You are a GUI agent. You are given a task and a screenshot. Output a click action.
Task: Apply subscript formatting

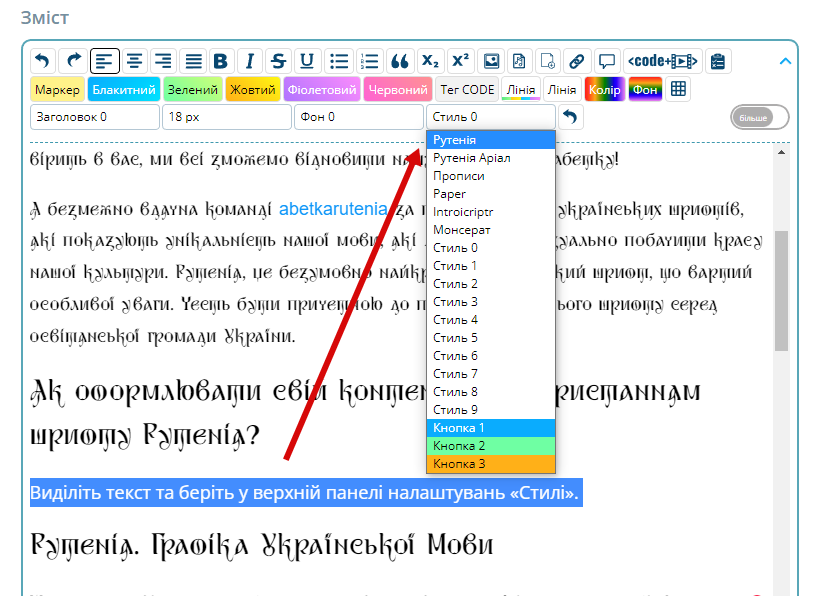point(430,61)
